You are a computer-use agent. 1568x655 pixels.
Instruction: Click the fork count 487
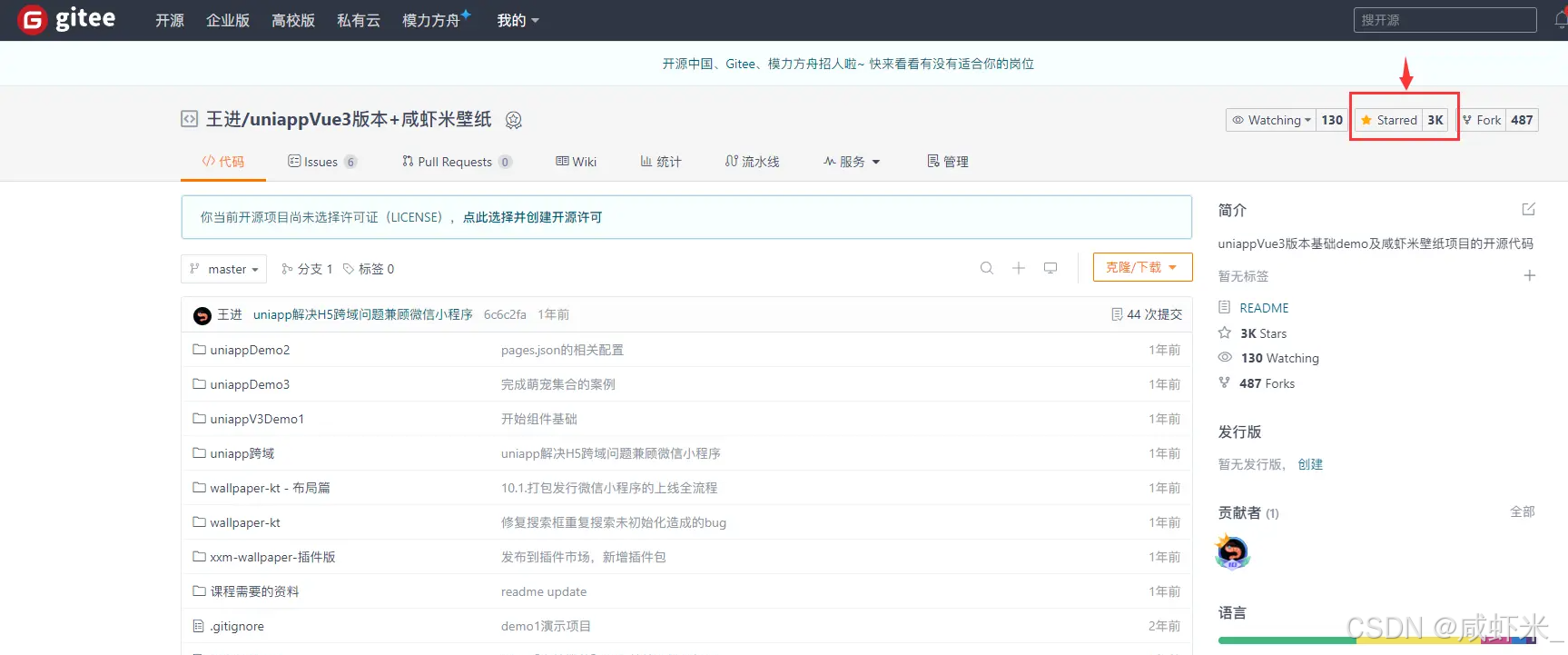coord(1523,120)
